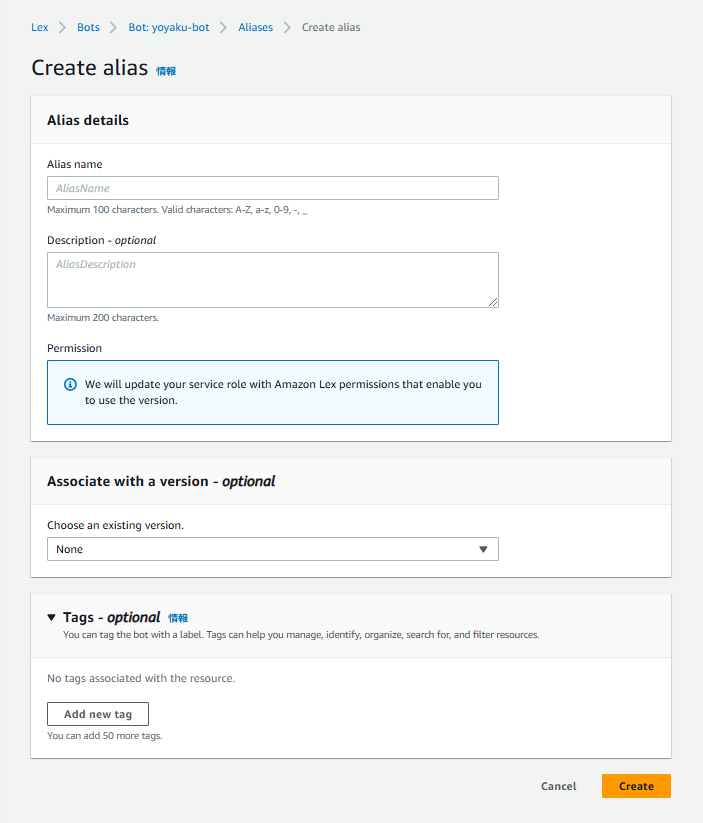703x823 pixels.
Task: Open Bot: yoyaku-bot breadcrumb link
Action: point(169,27)
